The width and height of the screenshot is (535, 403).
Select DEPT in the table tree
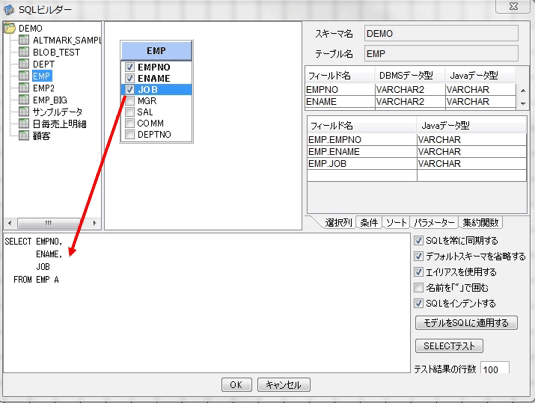(43, 64)
